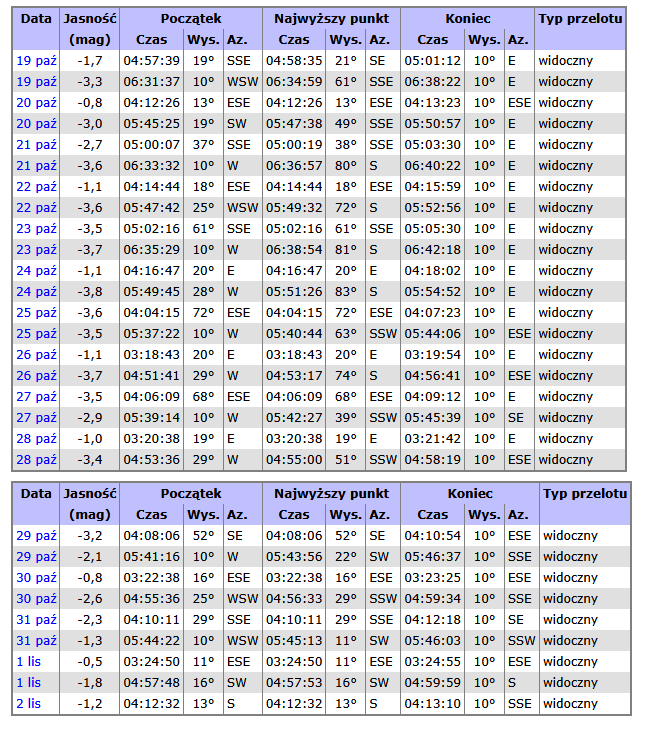Select the peak time 06:36:57
The width and height of the screenshot is (663, 748).
294,166
